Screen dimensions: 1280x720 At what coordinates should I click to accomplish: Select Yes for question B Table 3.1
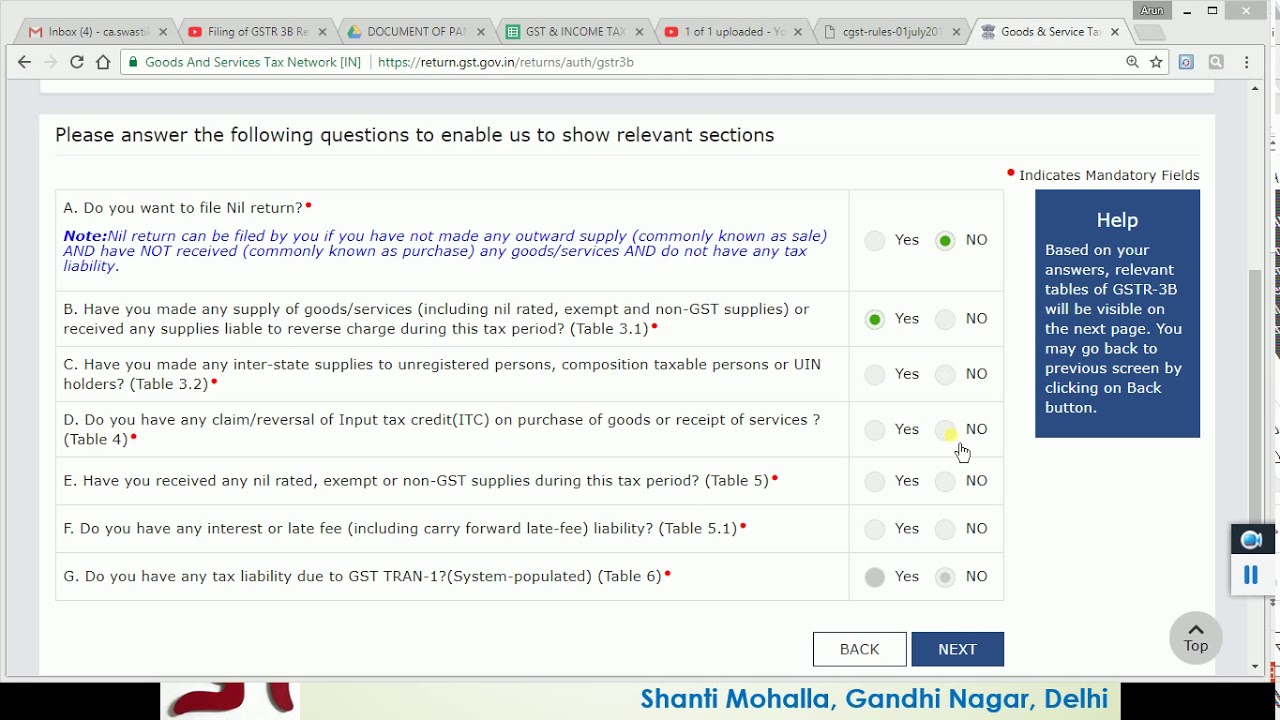(x=875, y=319)
